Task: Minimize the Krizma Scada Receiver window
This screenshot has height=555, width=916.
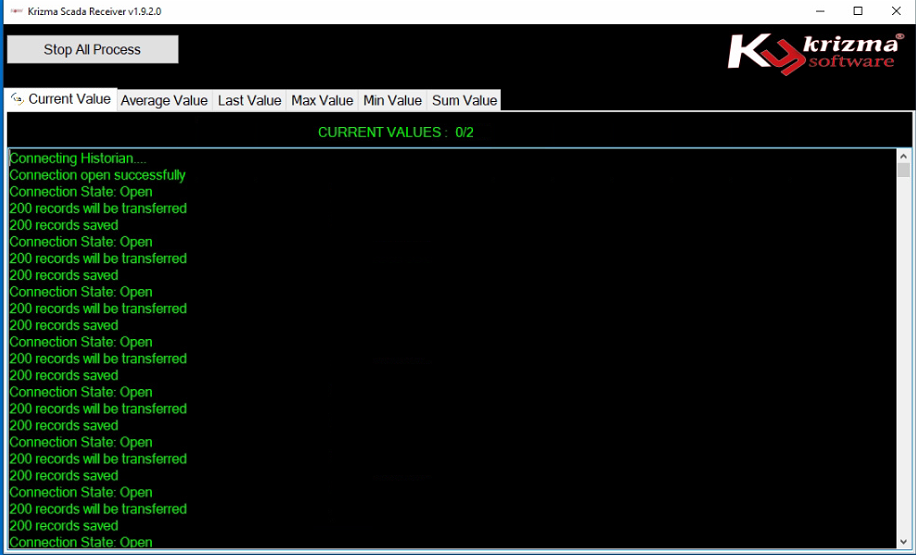Action: coord(811,11)
